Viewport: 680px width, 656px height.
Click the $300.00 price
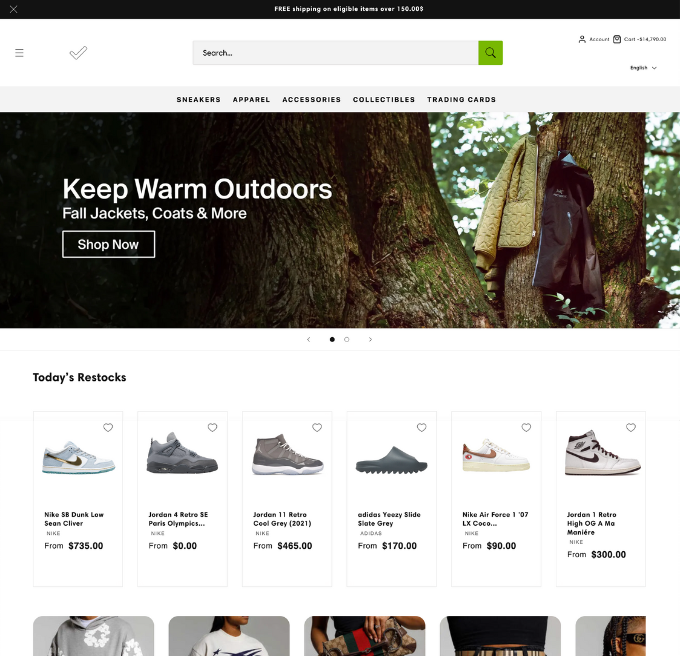pyautogui.click(x=608, y=555)
